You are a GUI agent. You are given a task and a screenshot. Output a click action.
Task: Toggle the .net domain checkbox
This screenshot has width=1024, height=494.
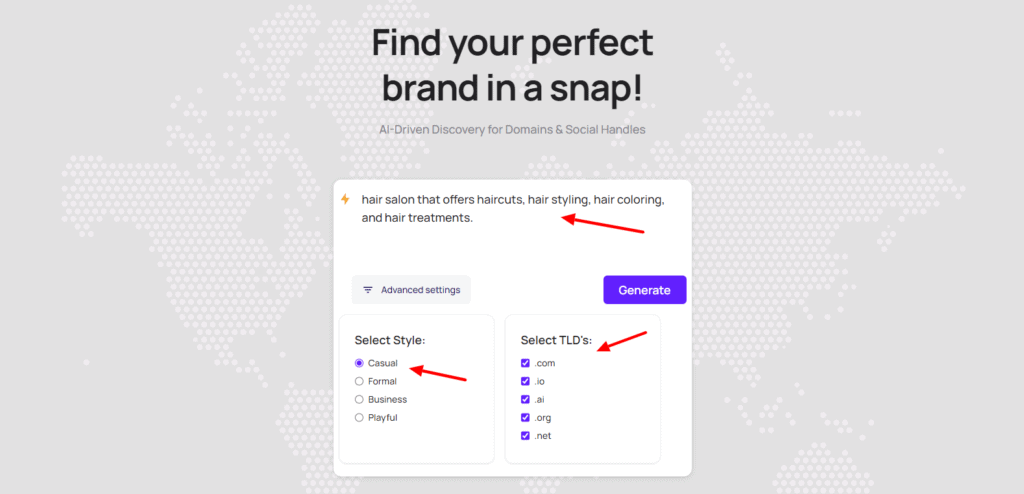point(525,436)
